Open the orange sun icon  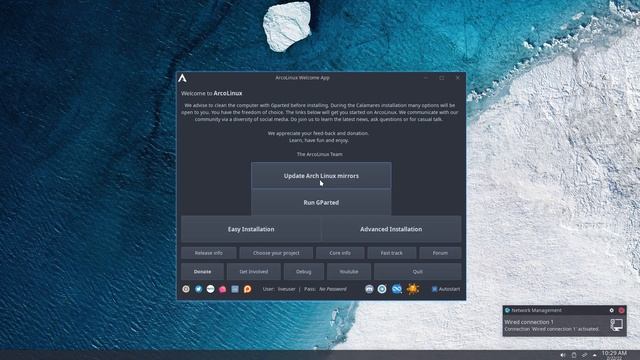pos(413,289)
